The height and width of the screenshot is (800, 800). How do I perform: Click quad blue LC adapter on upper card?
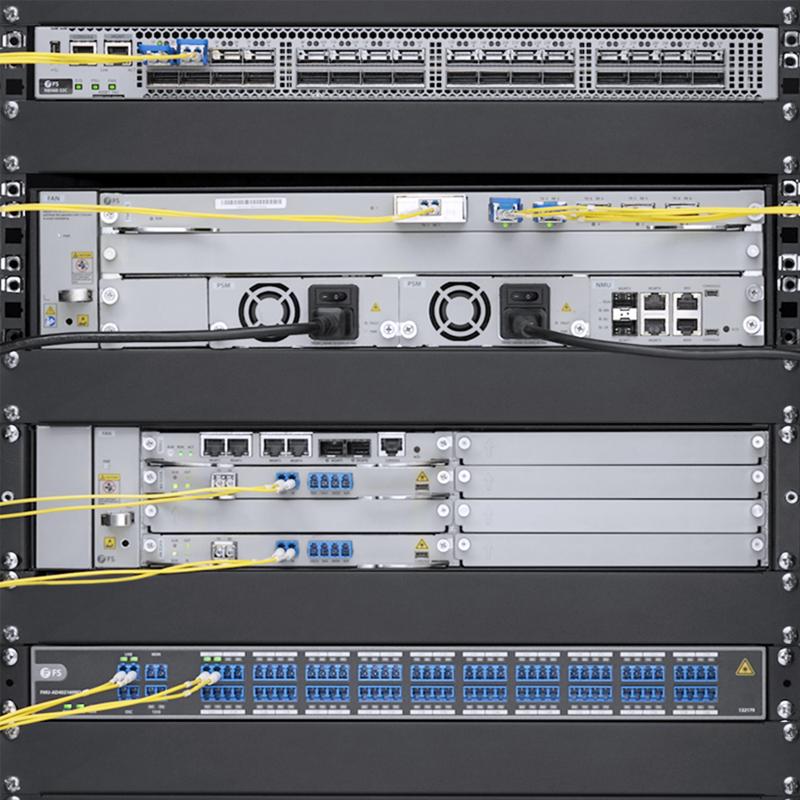[330, 482]
